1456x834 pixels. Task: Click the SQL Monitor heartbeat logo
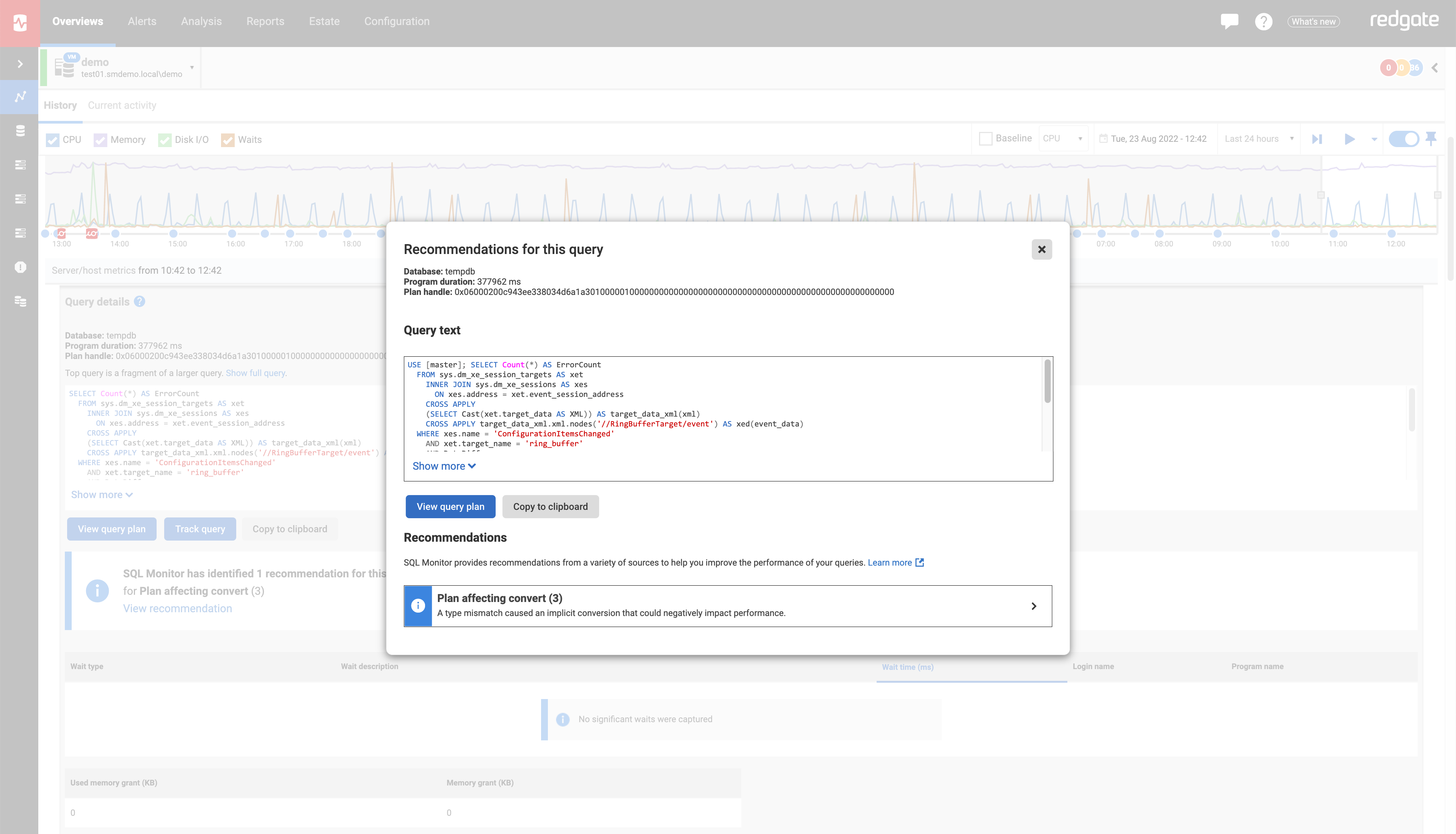pyautogui.click(x=20, y=23)
